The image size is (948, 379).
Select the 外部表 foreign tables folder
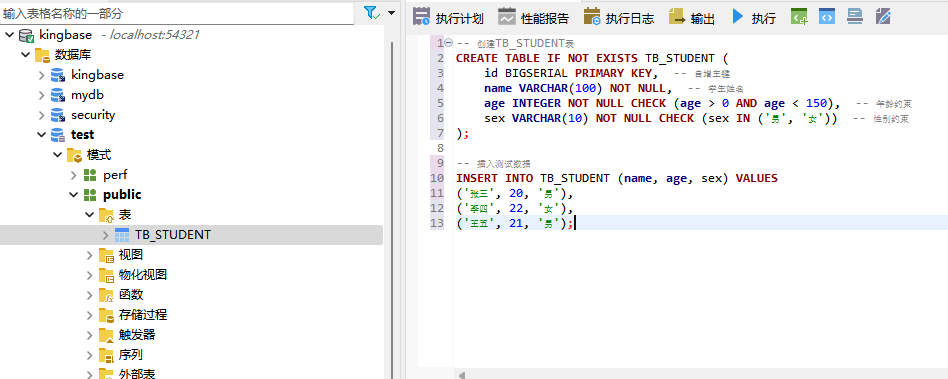coord(137,374)
